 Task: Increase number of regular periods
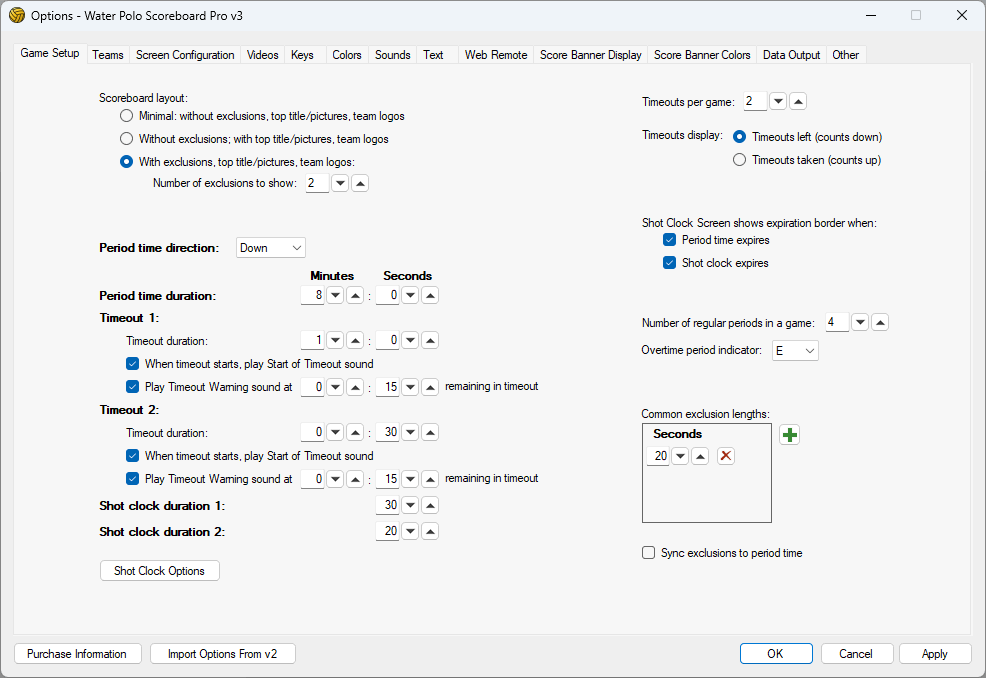pos(880,323)
